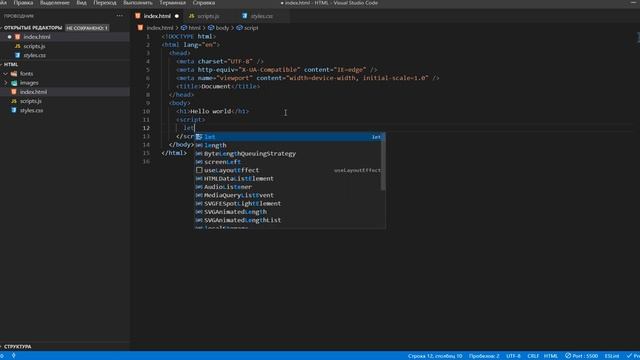Click the НЕ СОХРАНЕНО: 1 badge
The width and height of the screenshot is (640, 360).
pos(87,28)
